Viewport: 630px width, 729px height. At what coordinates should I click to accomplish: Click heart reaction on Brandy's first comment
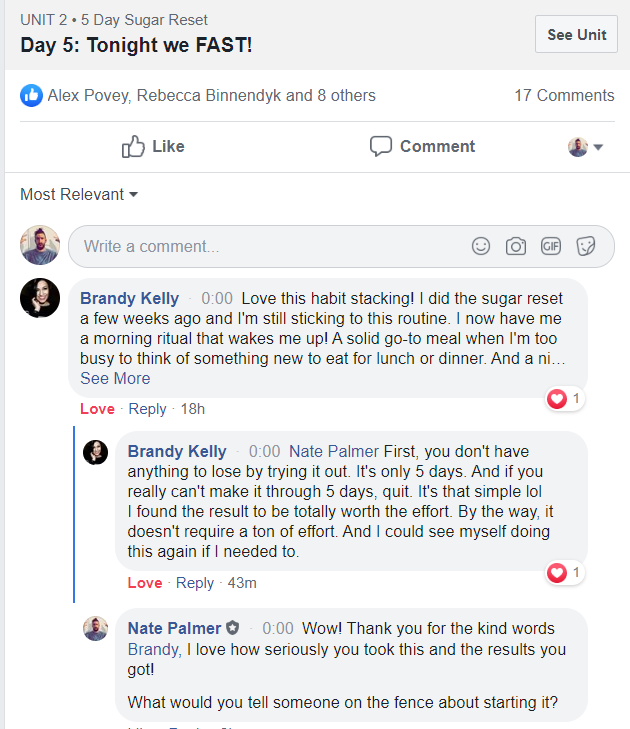click(x=557, y=400)
